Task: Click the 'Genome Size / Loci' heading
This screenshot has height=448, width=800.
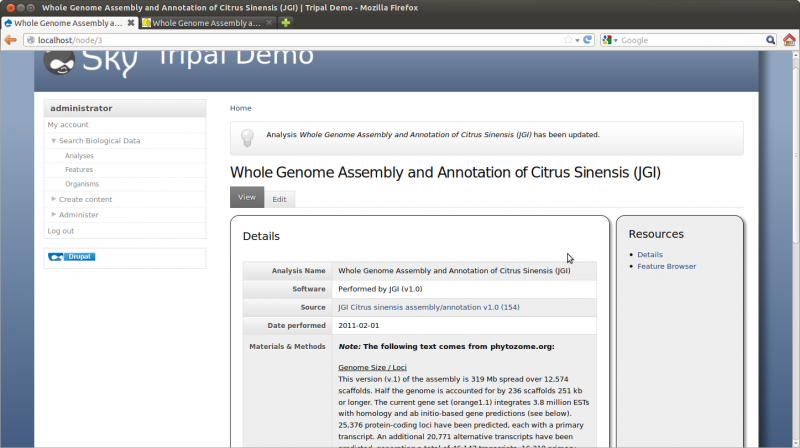Action: [372, 367]
